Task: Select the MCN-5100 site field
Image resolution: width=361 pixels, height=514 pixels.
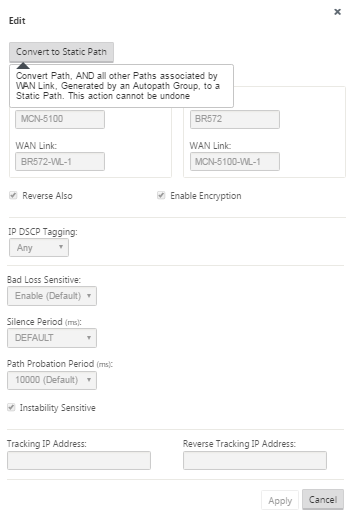Action: [x=60, y=119]
